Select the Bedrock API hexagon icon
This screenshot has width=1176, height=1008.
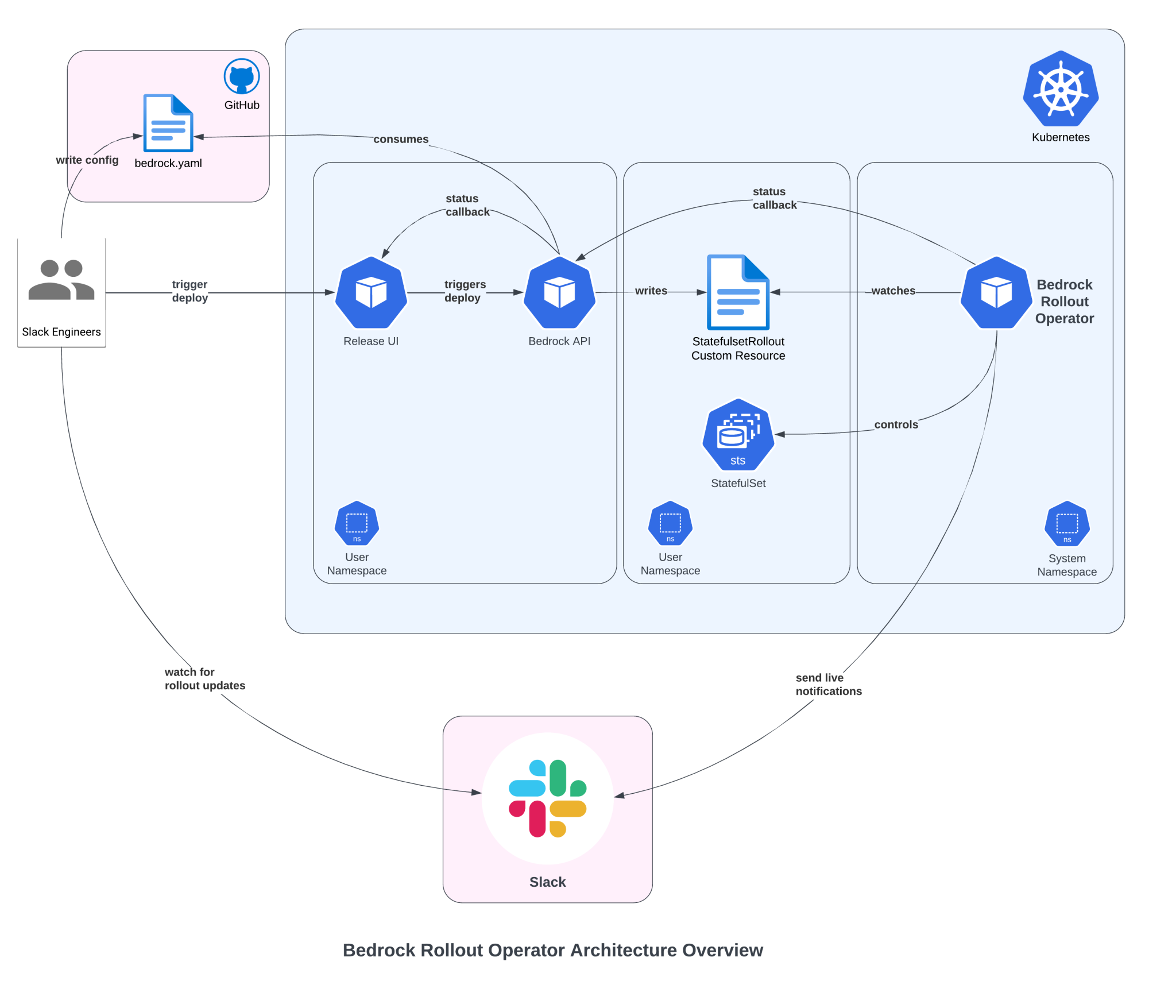[x=559, y=292]
